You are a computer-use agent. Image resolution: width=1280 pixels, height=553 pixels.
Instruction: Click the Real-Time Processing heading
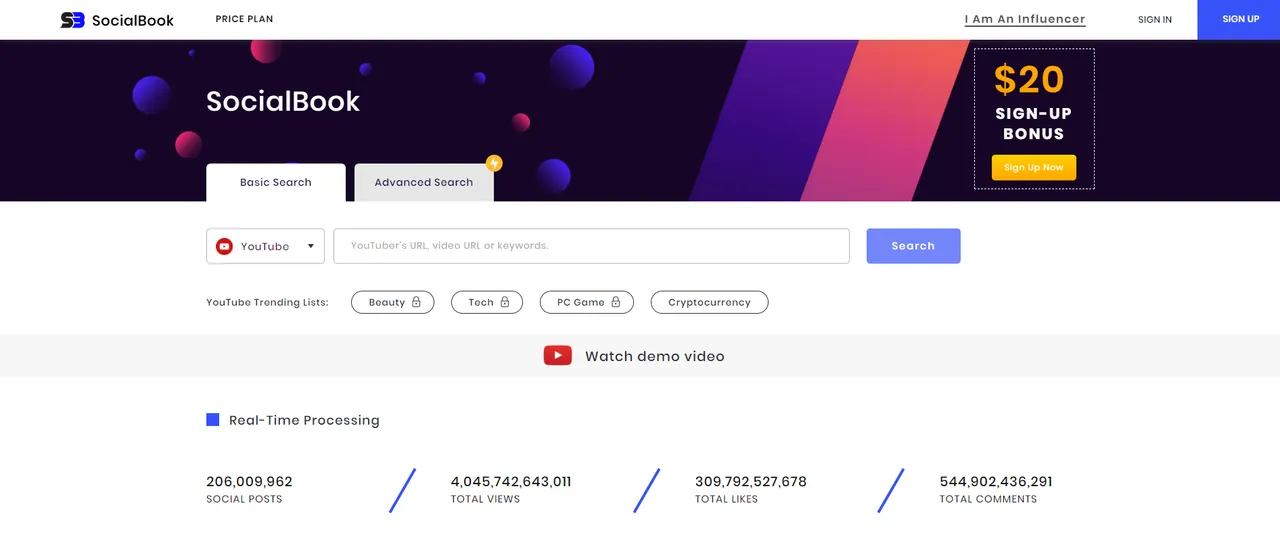point(304,420)
